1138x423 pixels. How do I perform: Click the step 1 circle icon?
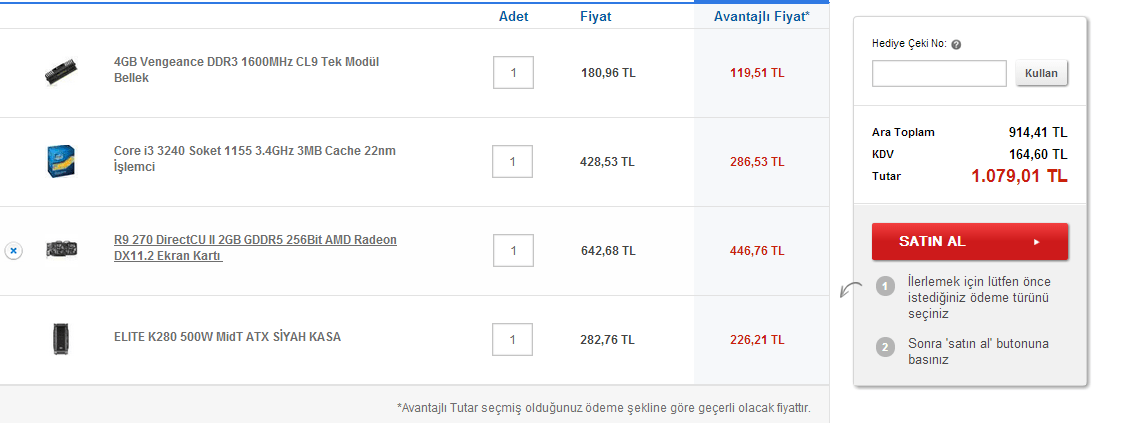click(885, 287)
